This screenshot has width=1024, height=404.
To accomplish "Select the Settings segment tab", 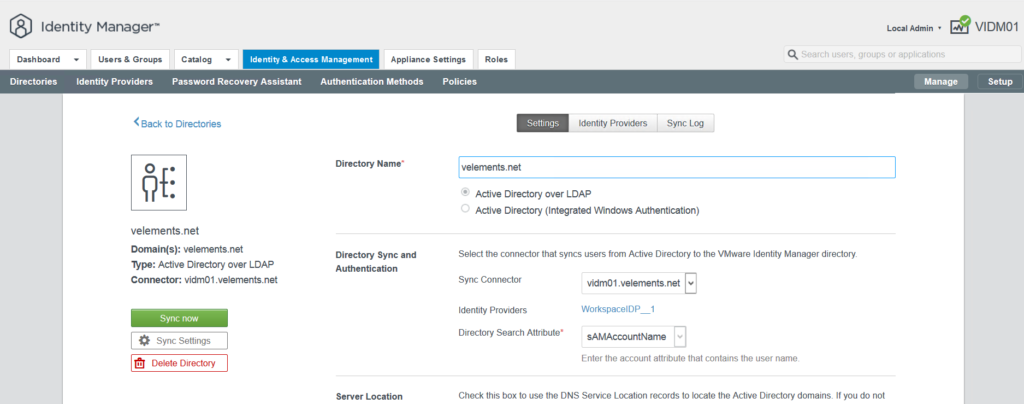I will 543,123.
